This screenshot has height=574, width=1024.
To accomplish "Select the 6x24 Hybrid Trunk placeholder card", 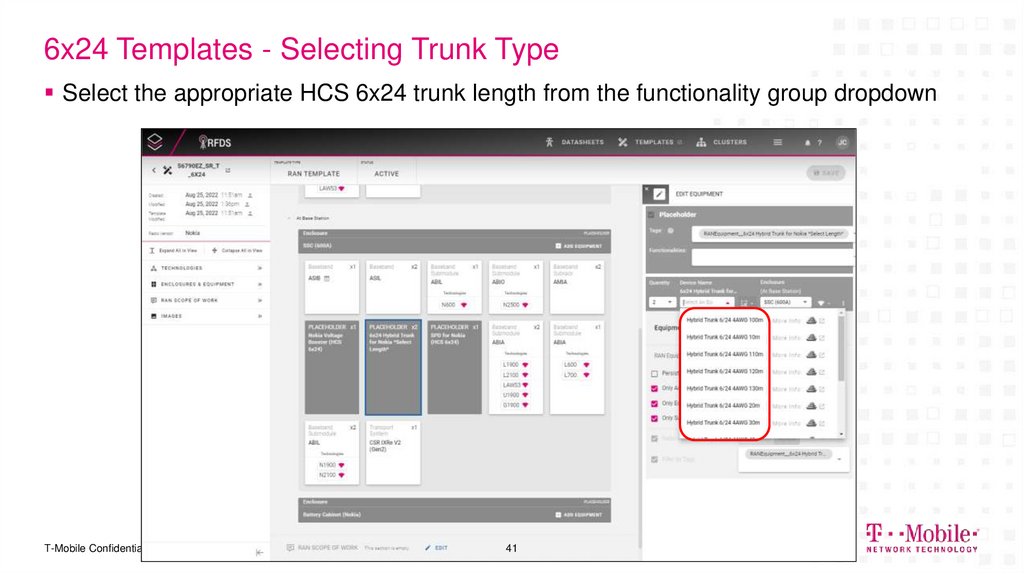I will point(392,367).
